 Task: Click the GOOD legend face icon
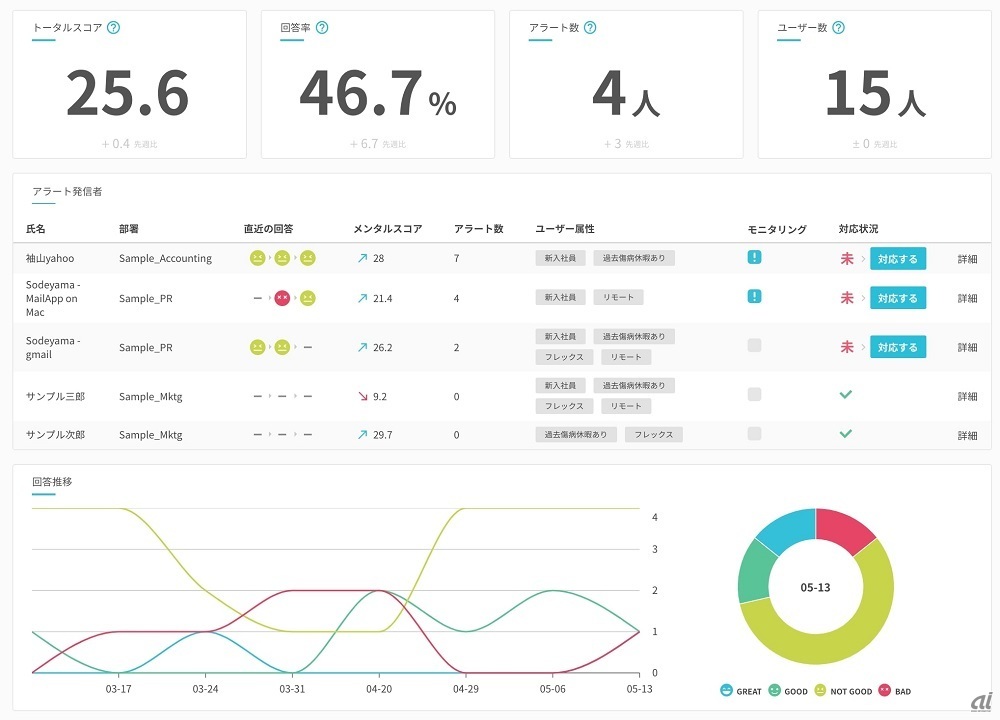(775, 691)
